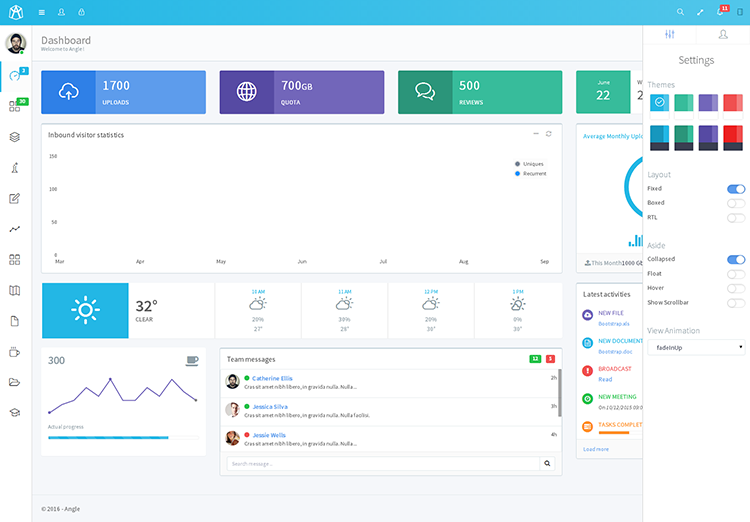Enable the Show Scrollbar switch
This screenshot has width=750, height=522.
tap(736, 303)
